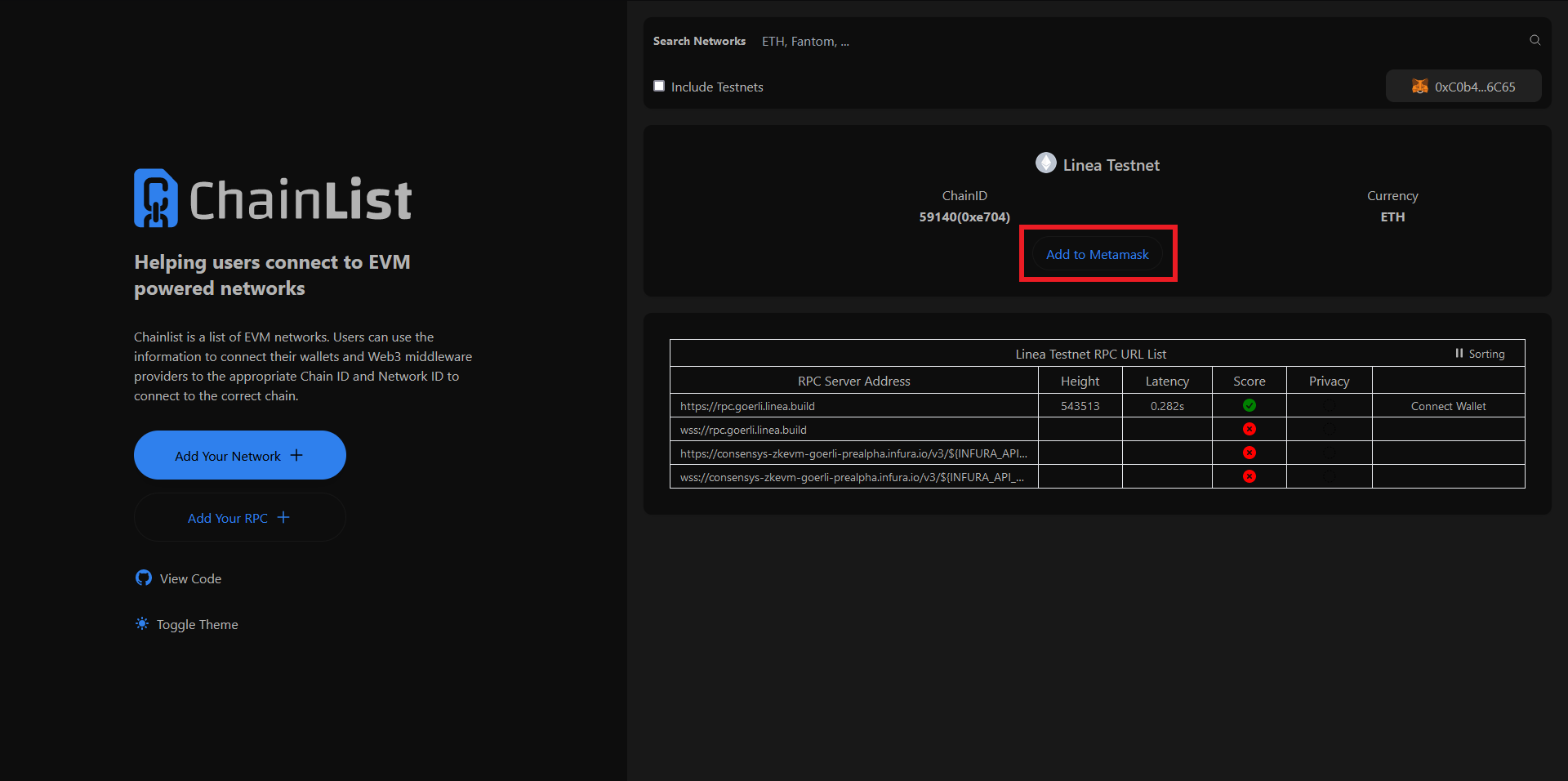
Task: Click the MetaMask fox icon
Action: point(1420,87)
